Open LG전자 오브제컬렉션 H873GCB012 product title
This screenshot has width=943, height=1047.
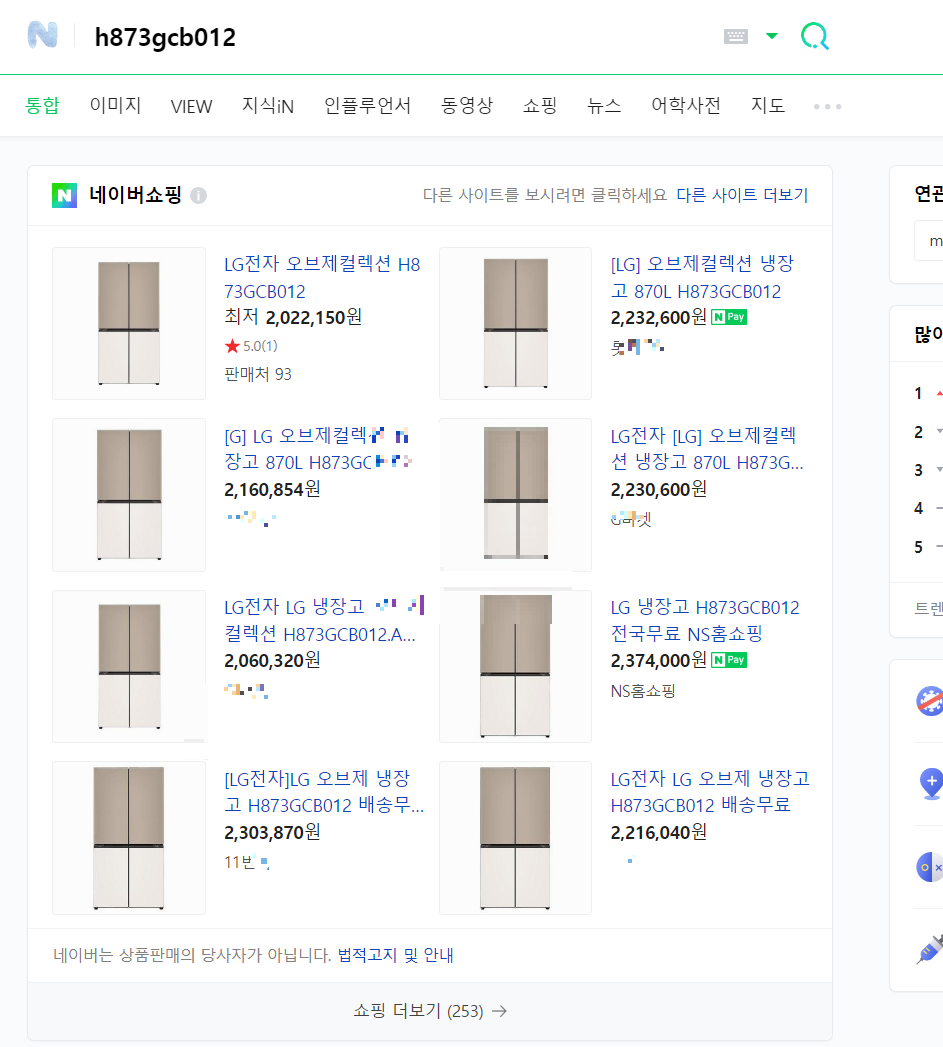pyautogui.click(x=322, y=278)
